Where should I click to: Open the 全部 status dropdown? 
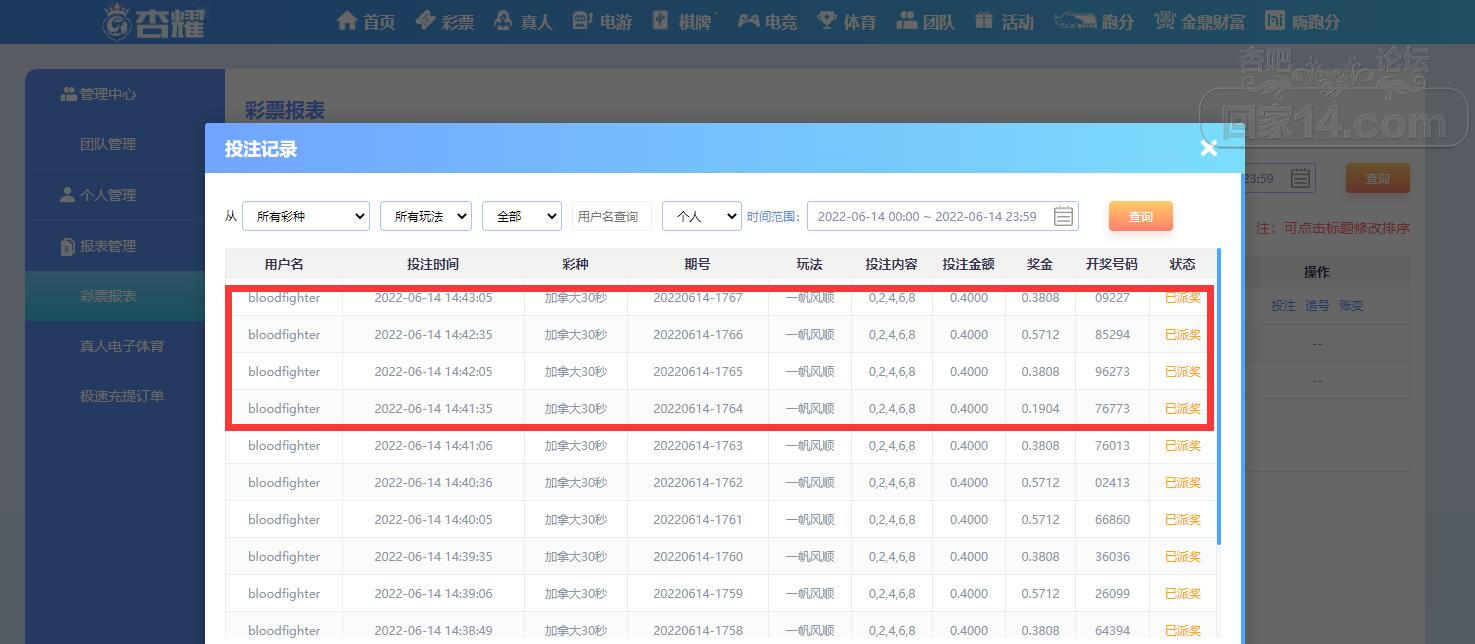coord(522,216)
